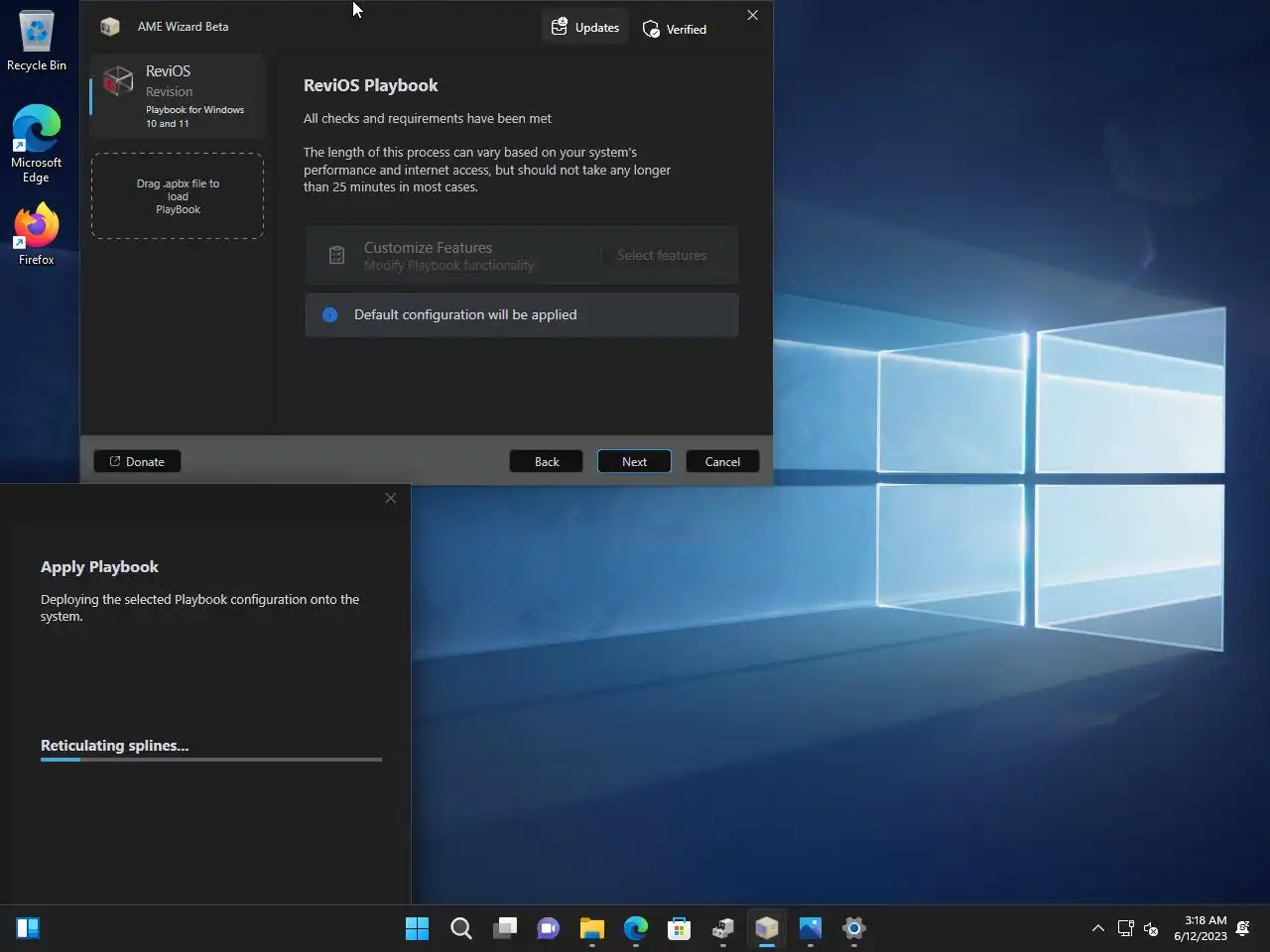Click the installer taskbar icon beside Store
The height and width of the screenshot is (952, 1270).
pyautogui.click(x=723, y=928)
